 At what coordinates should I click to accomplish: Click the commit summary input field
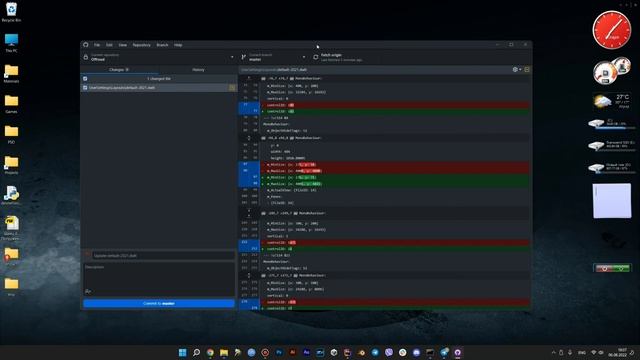tap(164, 256)
